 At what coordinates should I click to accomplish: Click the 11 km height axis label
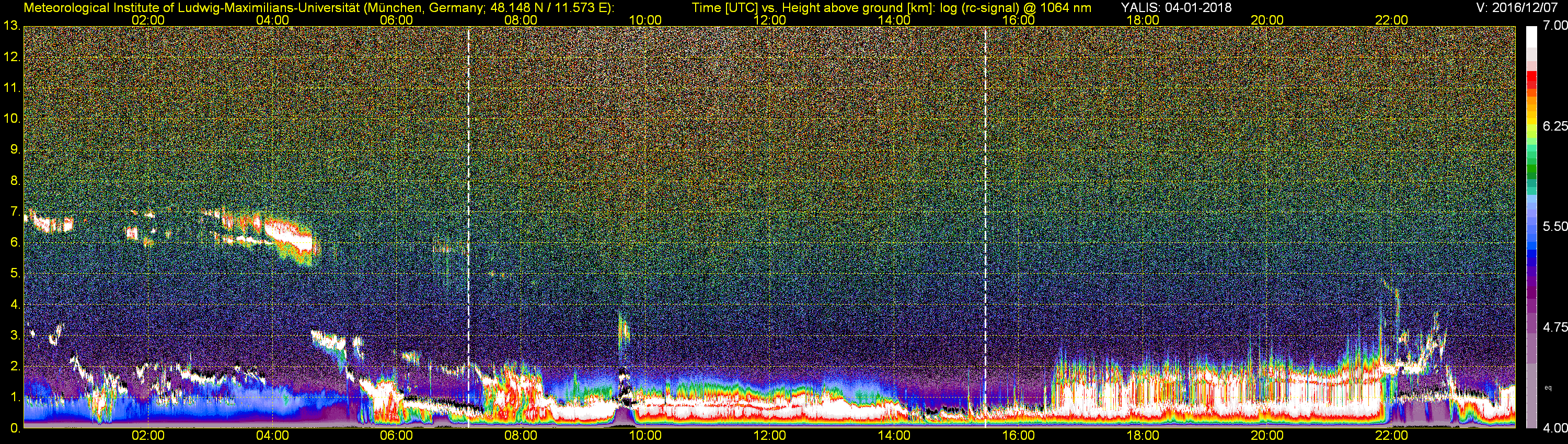click(11, 88)
